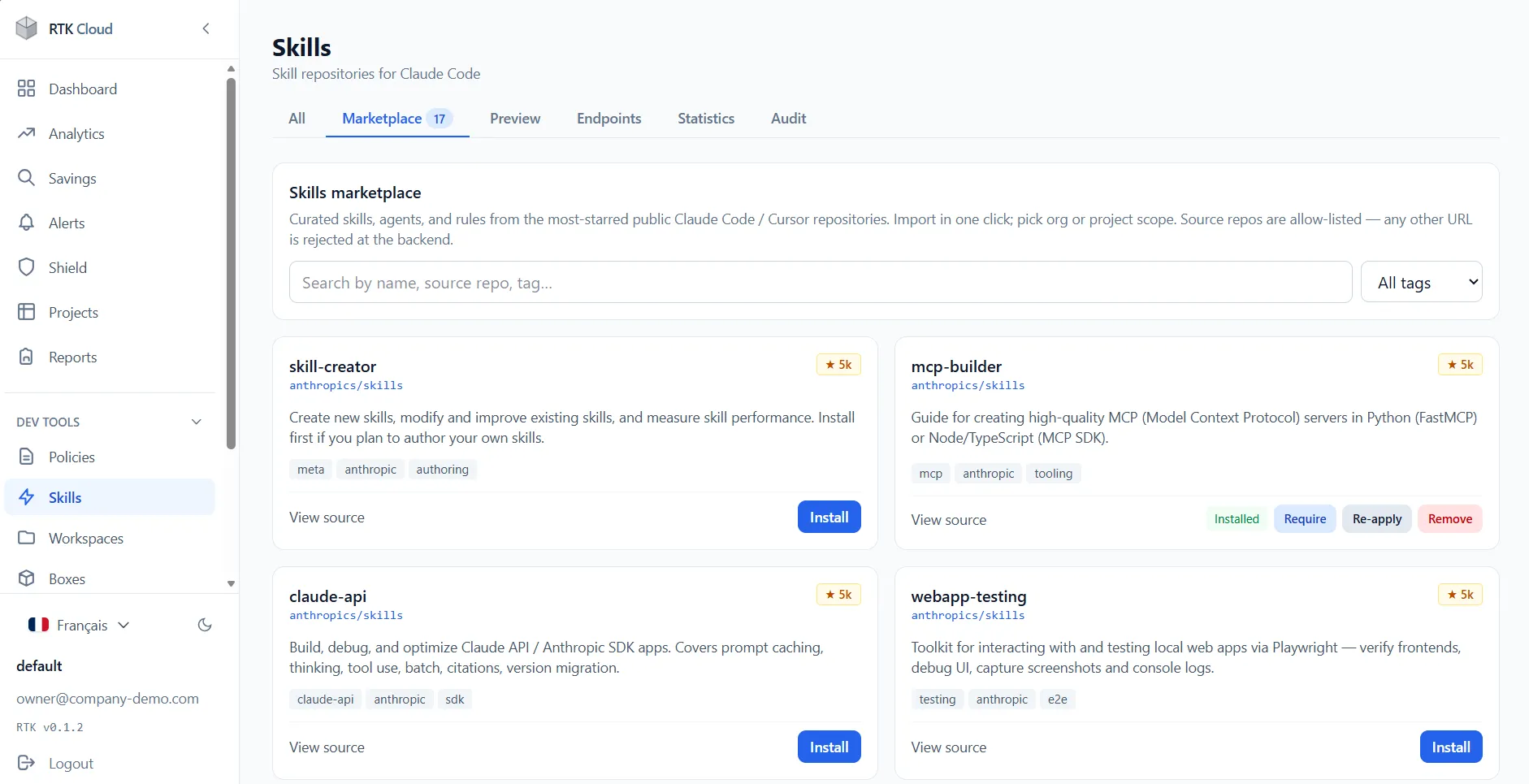Open anthropics/skills link under webapp-testing
The height and width of the screenshot is (784, 1529).
point(968,616)
